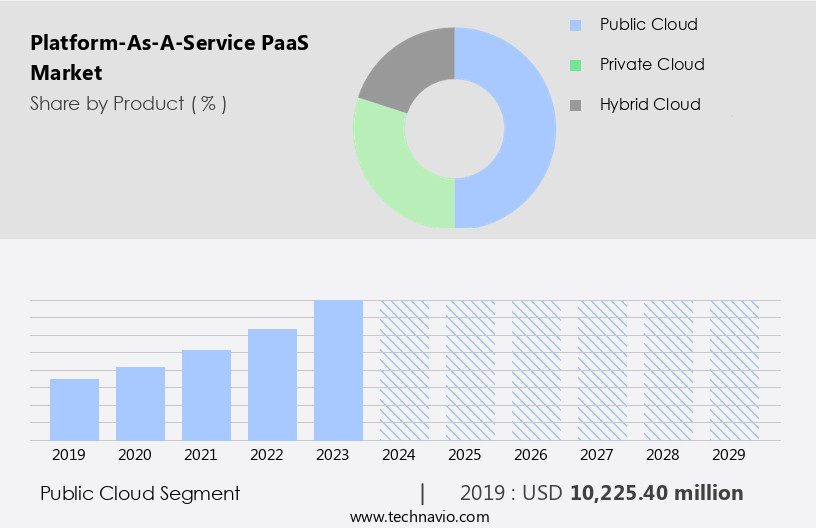Select the Private Cloud legend label
The width and height of the screenshot is (816, 528).
click(x=652, y=65)
